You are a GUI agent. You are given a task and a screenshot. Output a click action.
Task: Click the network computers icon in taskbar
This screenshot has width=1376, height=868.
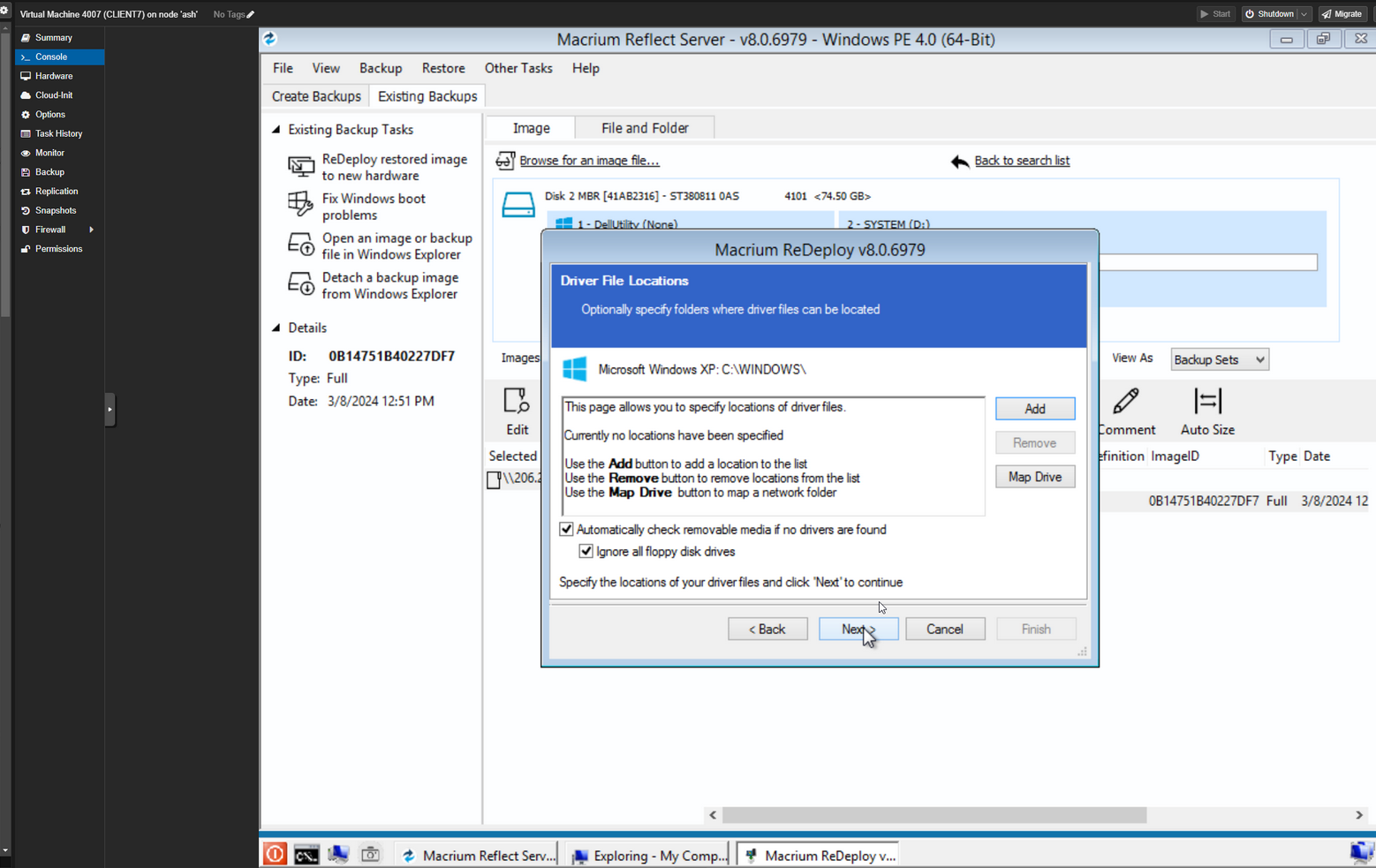click(338, 854)
